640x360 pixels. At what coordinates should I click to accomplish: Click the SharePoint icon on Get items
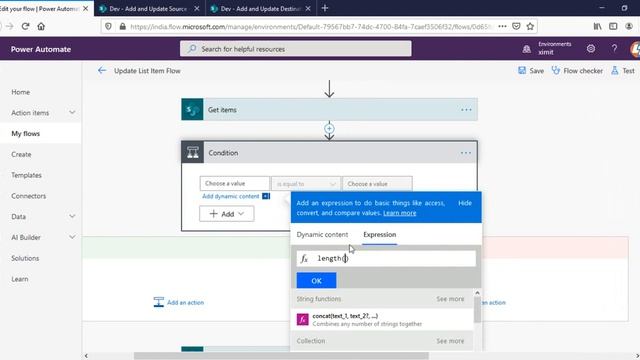click(192, 109)
